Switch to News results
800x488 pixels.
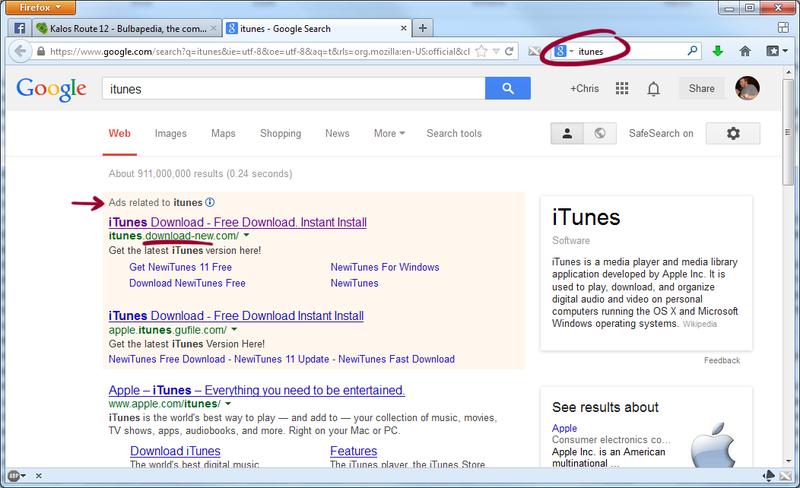337,133
